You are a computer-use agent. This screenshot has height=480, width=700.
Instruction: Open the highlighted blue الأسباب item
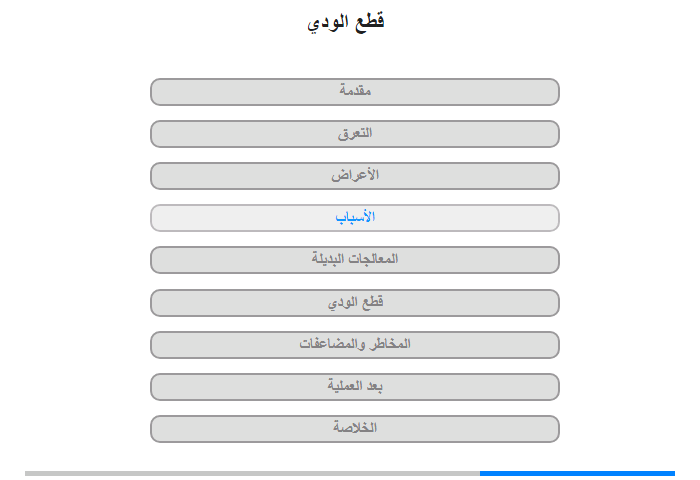pos(354,218)
